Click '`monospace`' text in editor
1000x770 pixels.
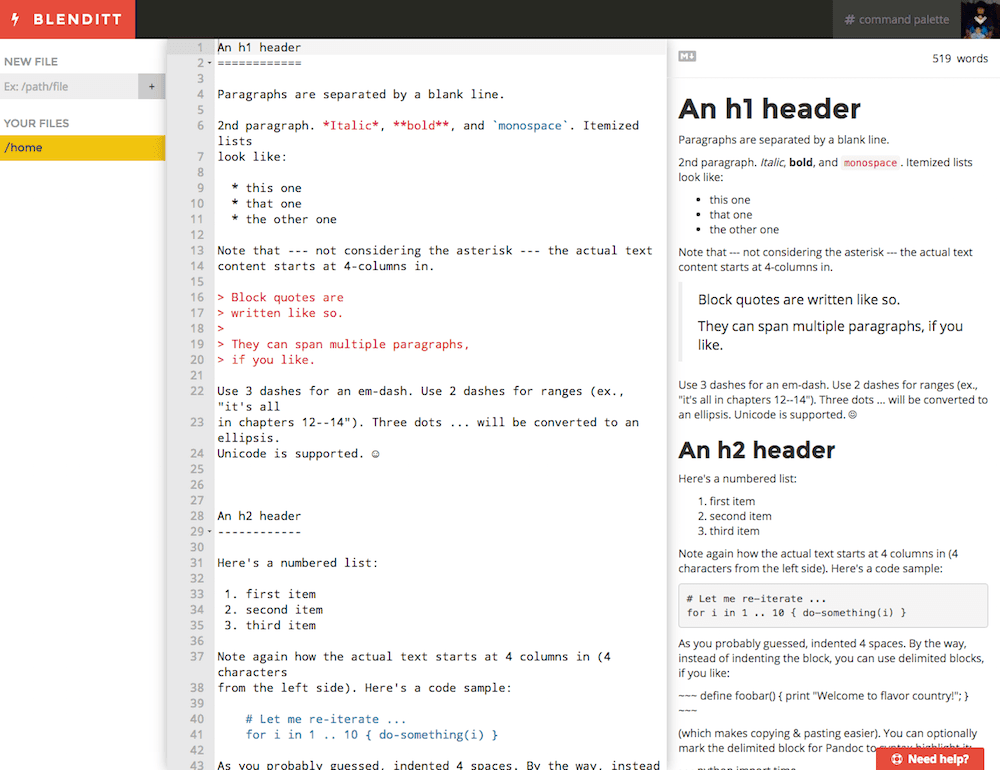click(x=530, y=126)
